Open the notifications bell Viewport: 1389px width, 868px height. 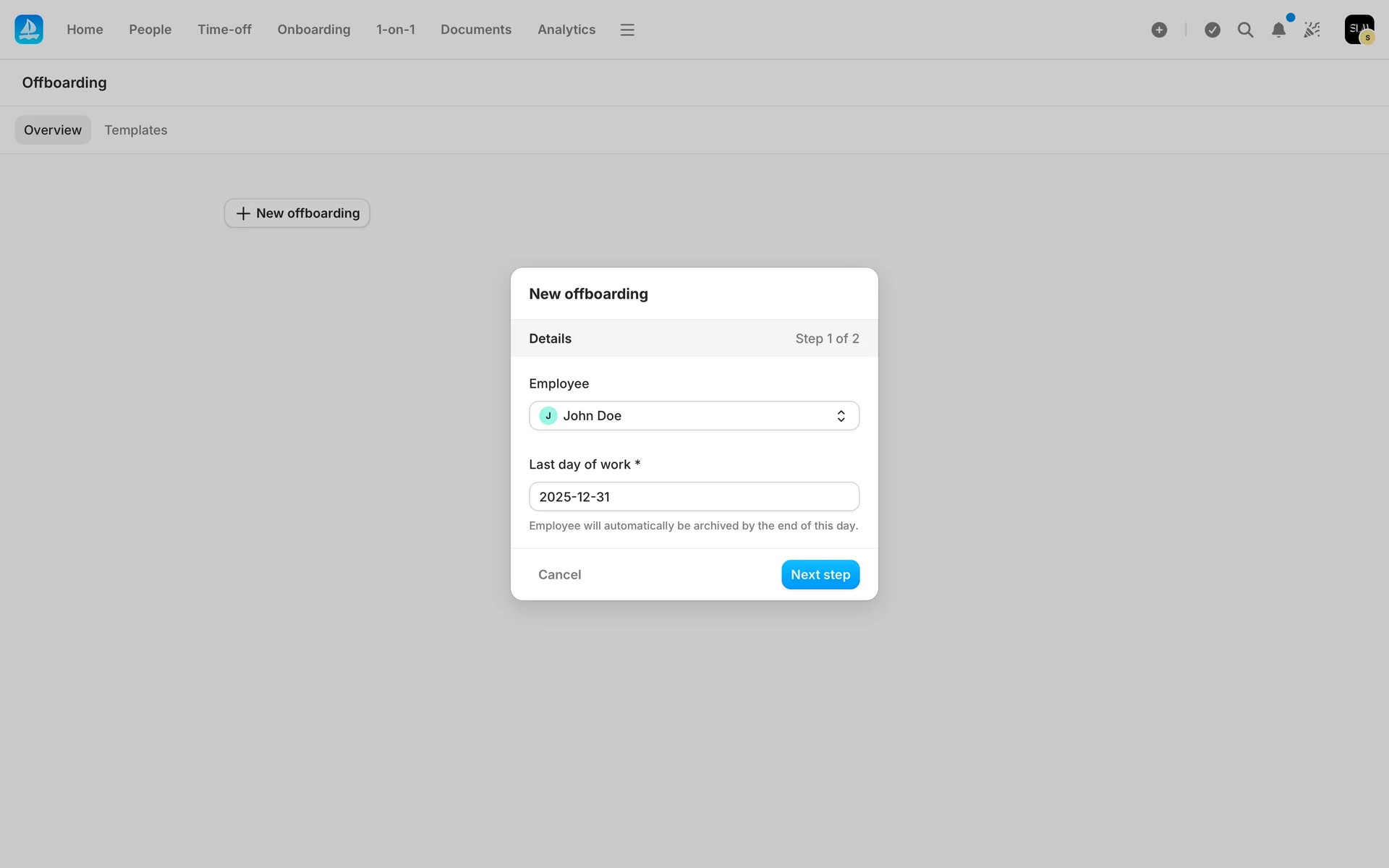1278,30
